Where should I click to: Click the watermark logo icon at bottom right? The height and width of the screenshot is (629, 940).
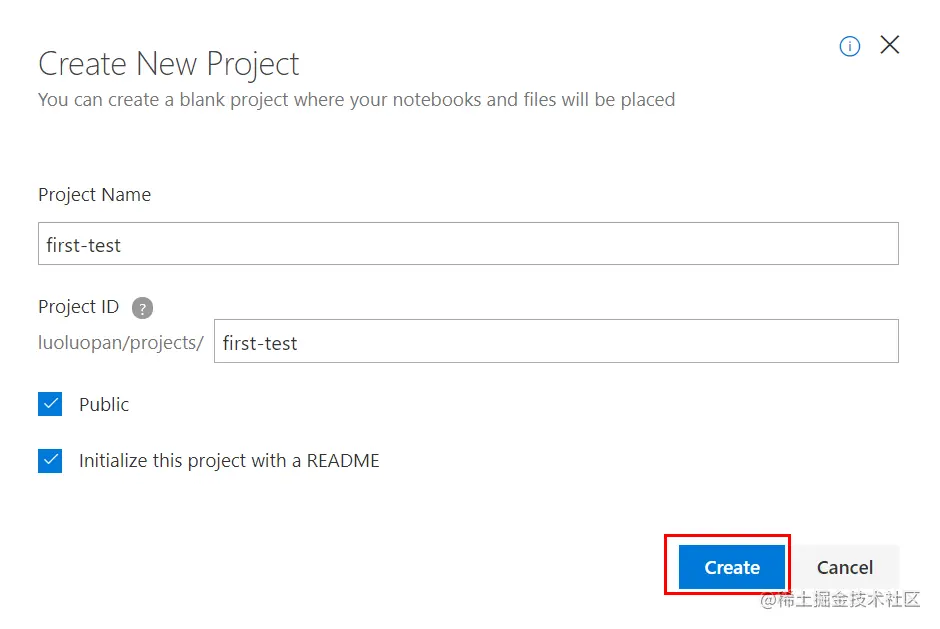tap(768, 600)
